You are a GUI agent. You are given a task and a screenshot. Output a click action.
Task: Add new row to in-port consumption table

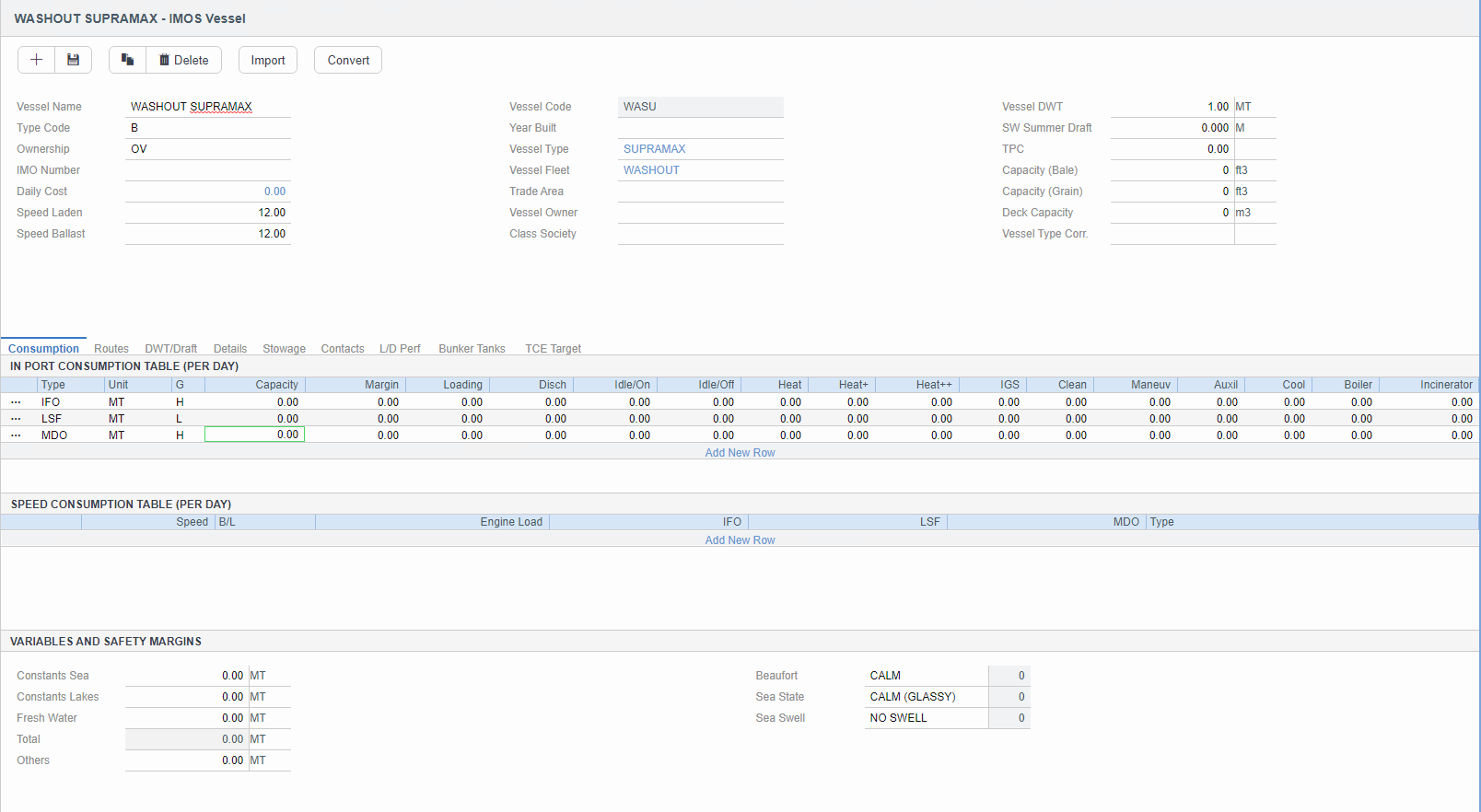pyautogui.click(x=740, y=453)
